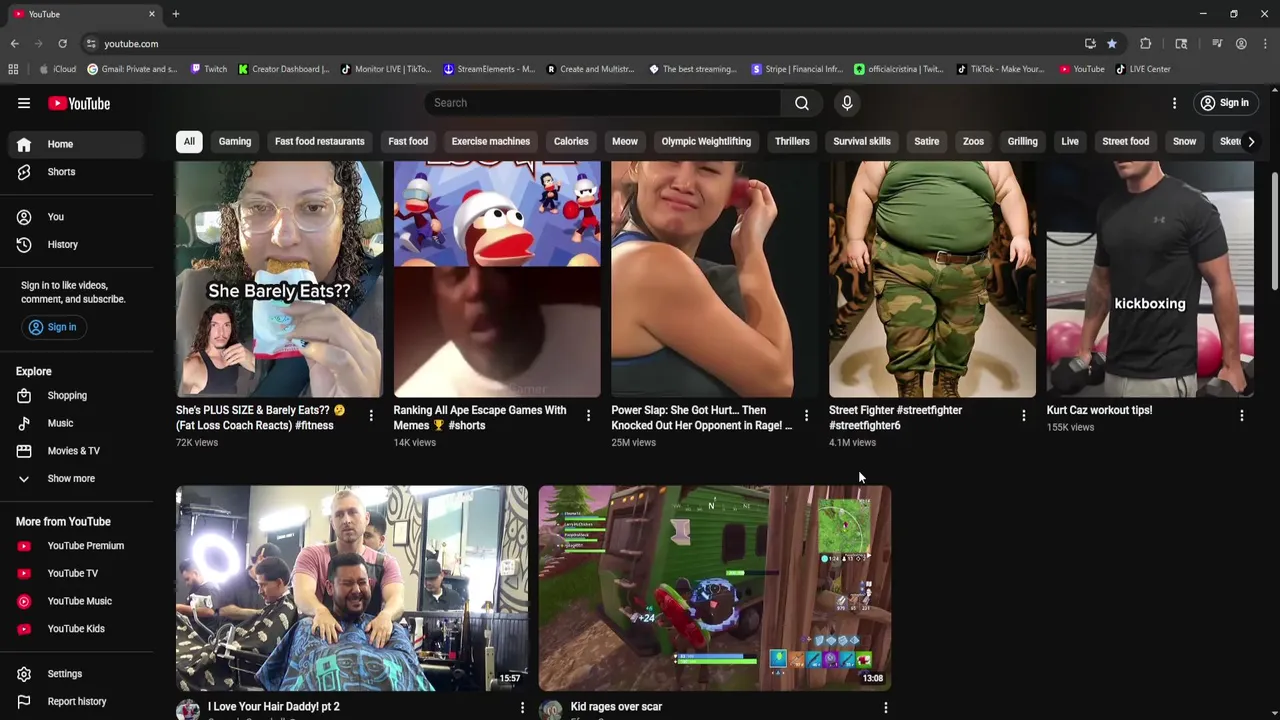
Task: Select the Fast food restaurants chip
Action: click(320, 141)
